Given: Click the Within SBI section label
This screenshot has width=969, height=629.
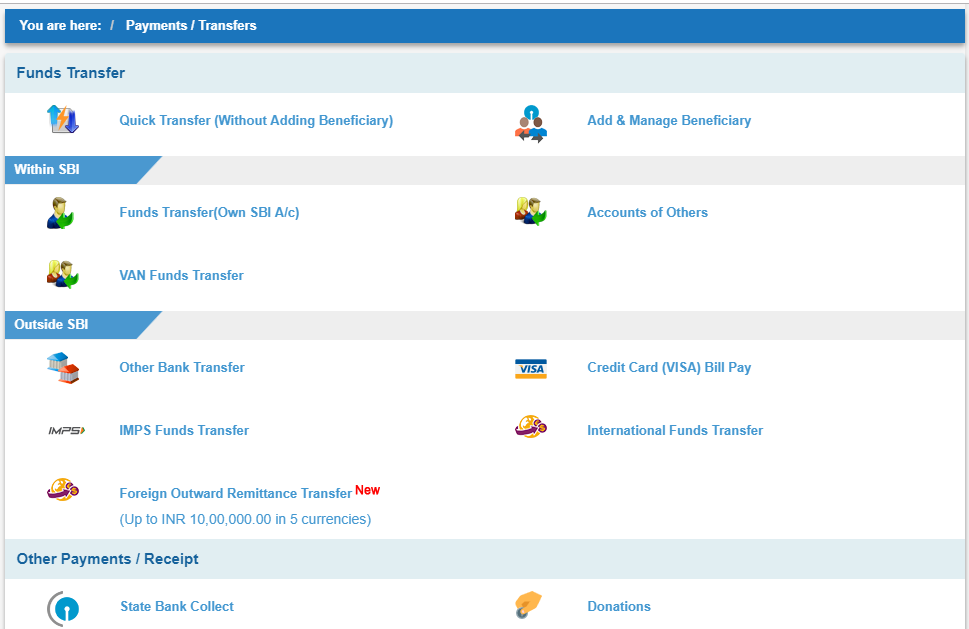Looking at the screenshot, I should pos(47,169).
